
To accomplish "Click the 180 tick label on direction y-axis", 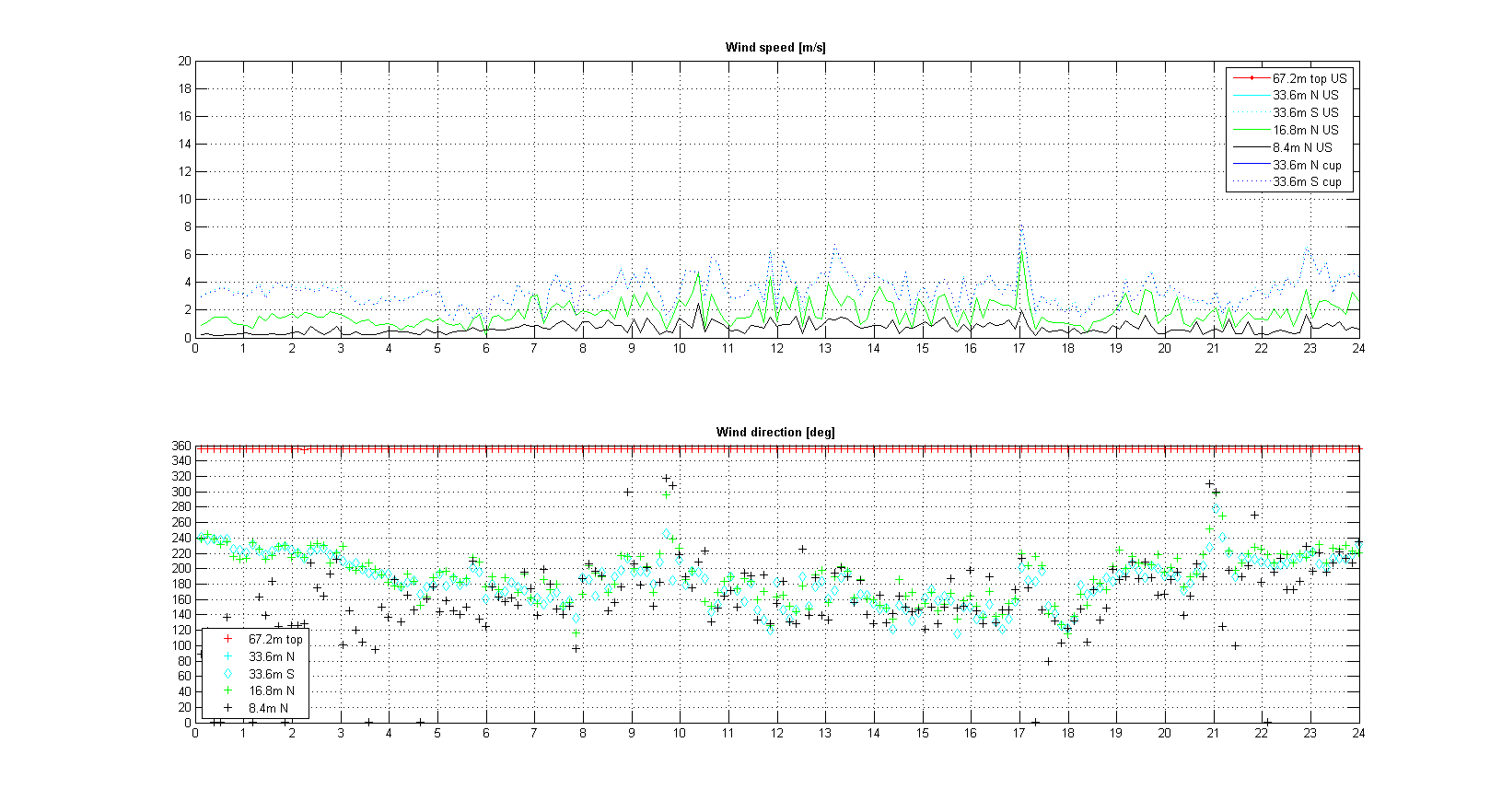I will point(182,585).
